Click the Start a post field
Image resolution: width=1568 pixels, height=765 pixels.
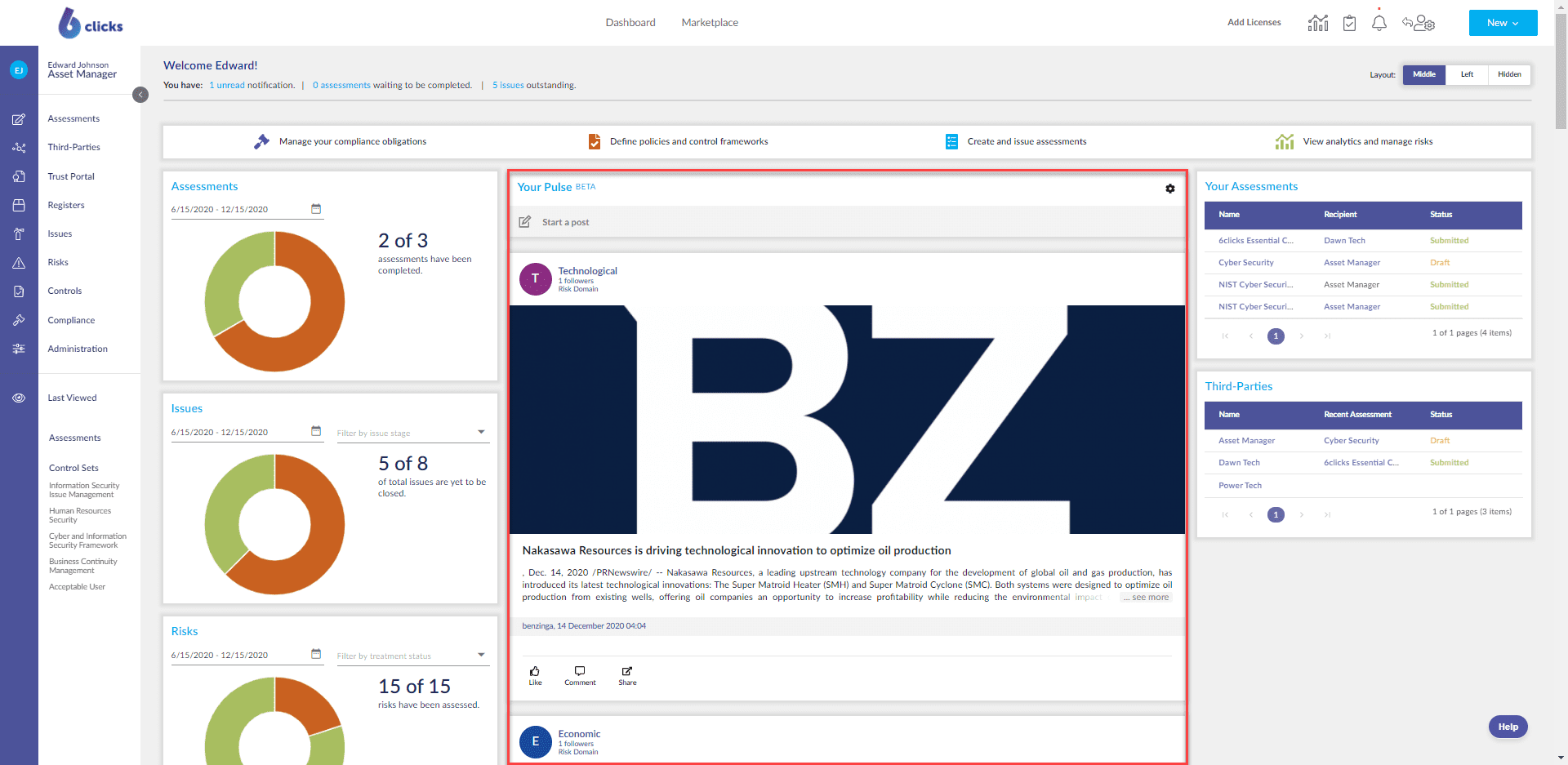[x=565, y=221]
